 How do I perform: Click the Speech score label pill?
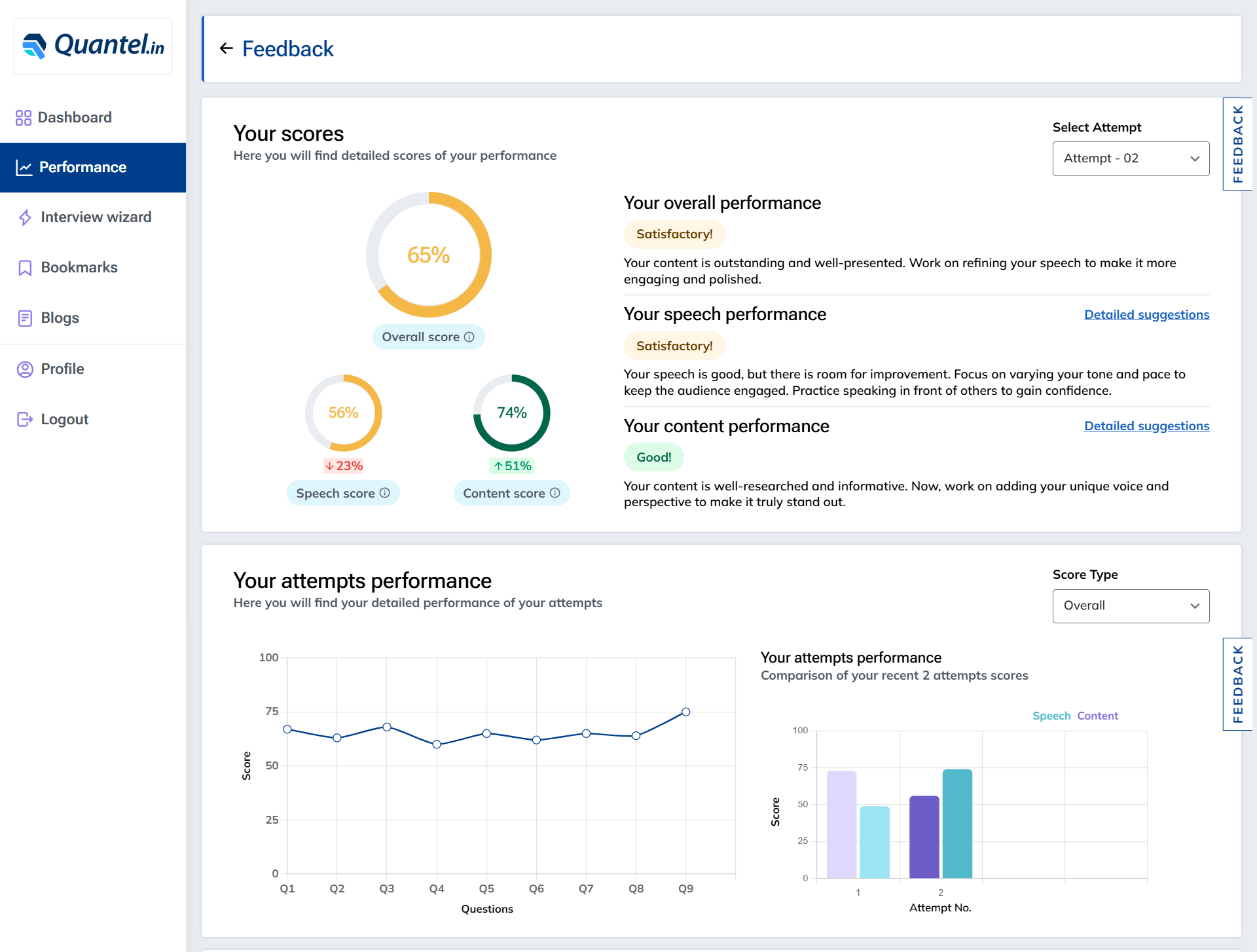(x=343, y=493)
